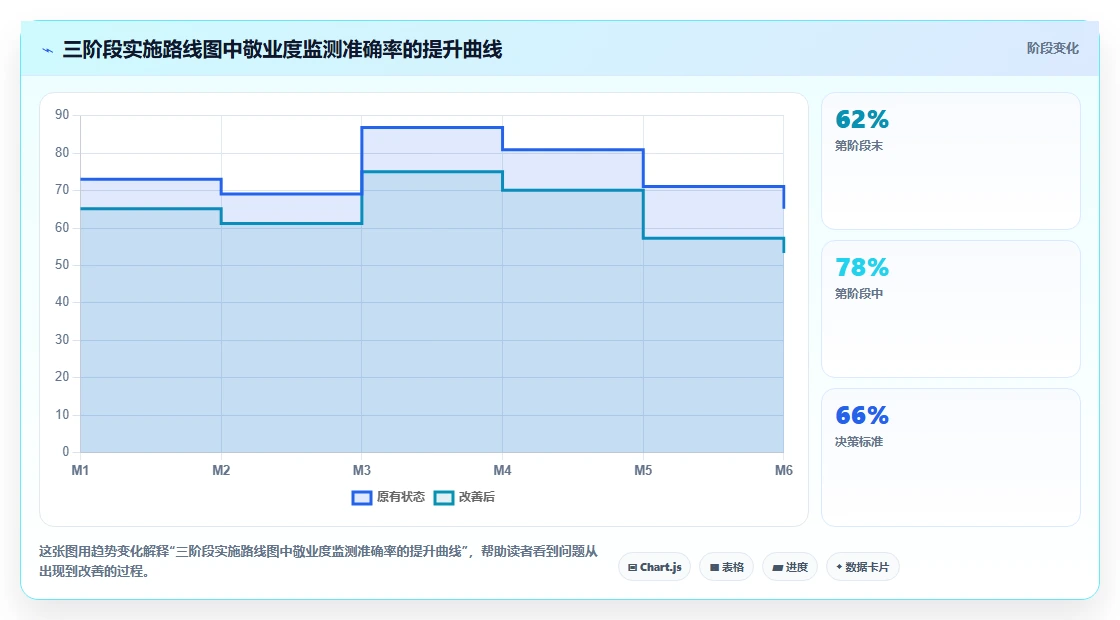
Task: Click the 90 y-axis value
Action: (62, 115)
